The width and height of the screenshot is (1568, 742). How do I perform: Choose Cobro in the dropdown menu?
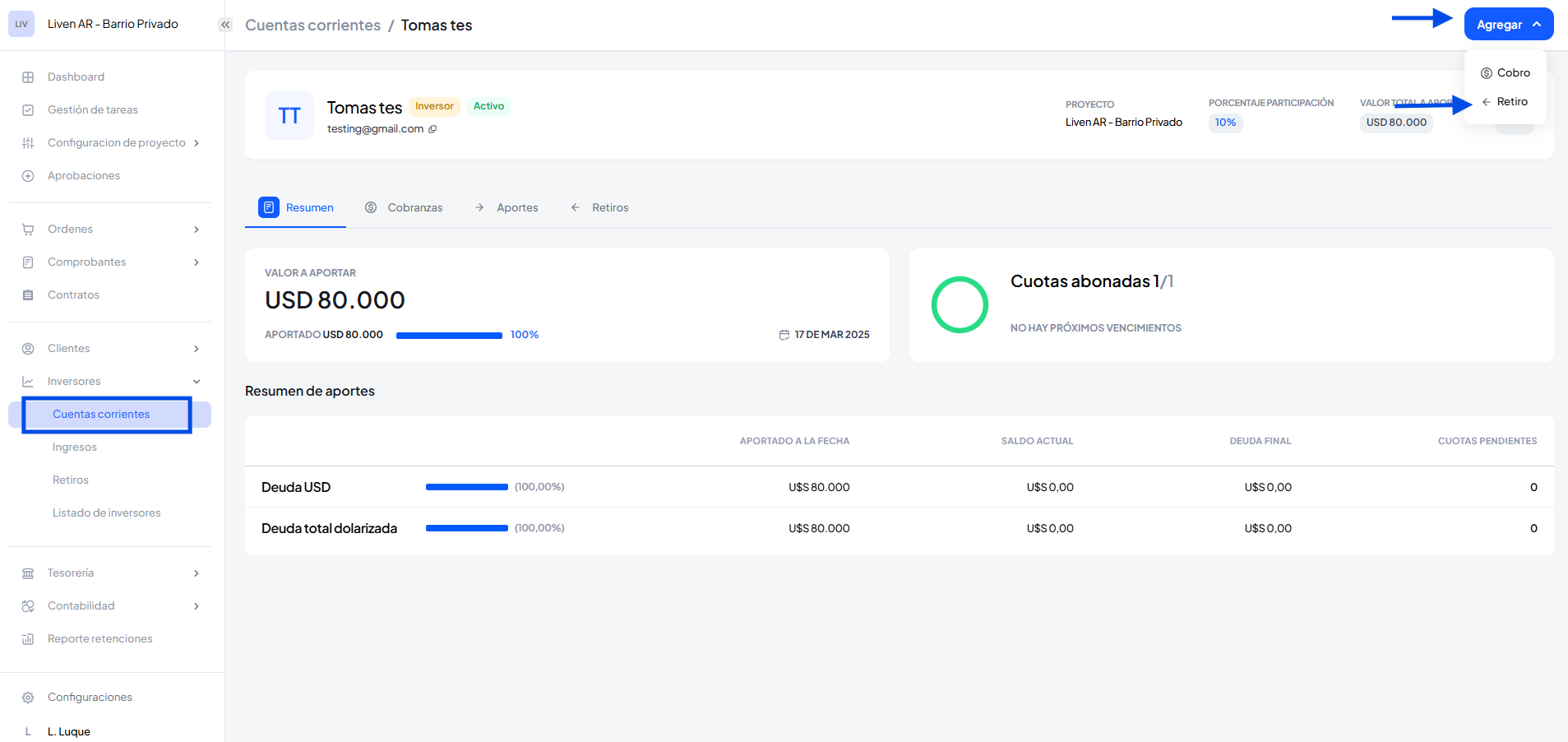(1512, 73)
